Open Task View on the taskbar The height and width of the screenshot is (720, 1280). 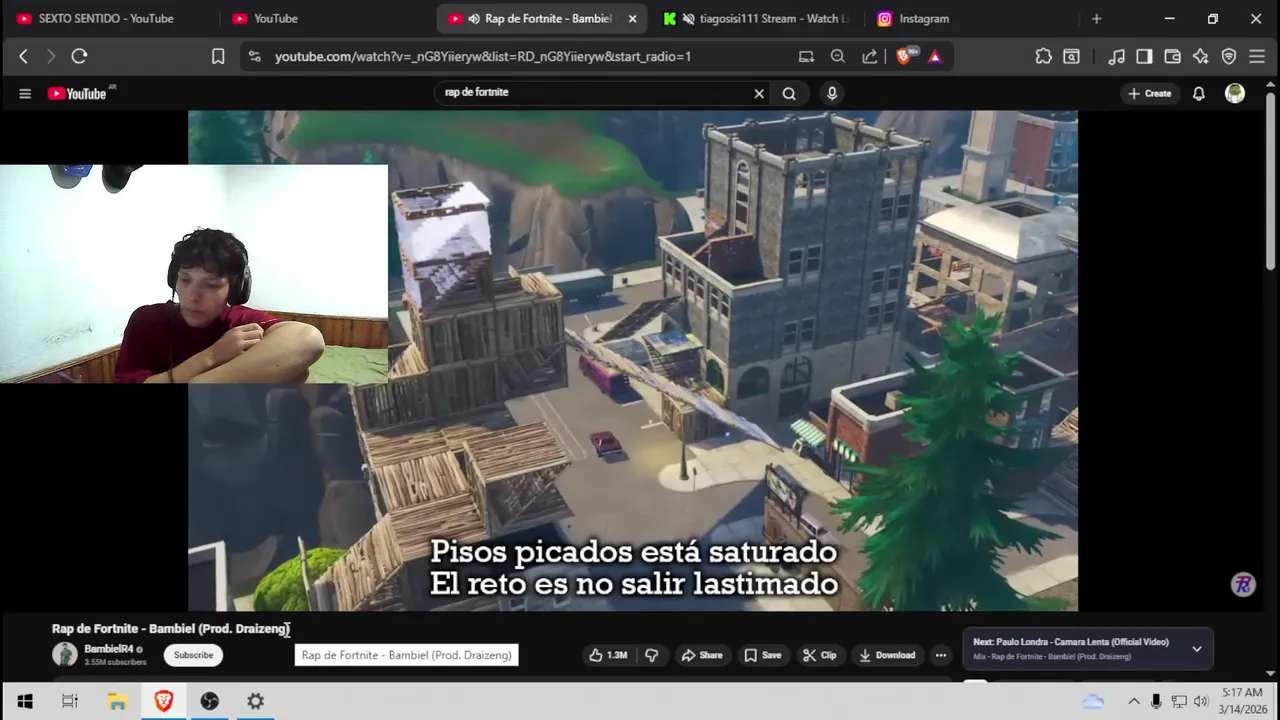[x=70, y=701]
